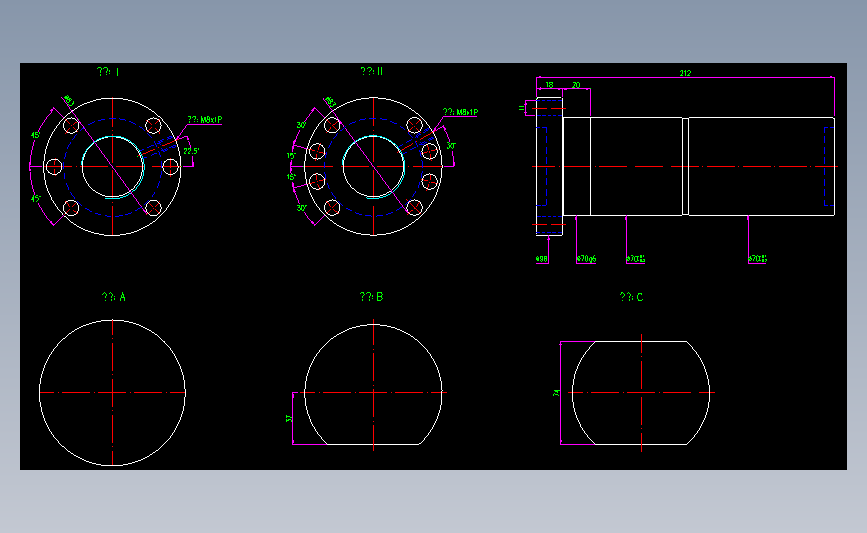Select the 11 hole dimension beside the flange

(521, 108)
